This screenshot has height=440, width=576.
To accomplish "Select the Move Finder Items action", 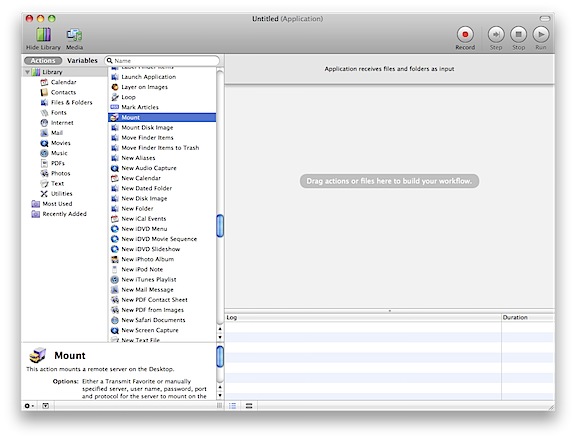I will point(162,138).
